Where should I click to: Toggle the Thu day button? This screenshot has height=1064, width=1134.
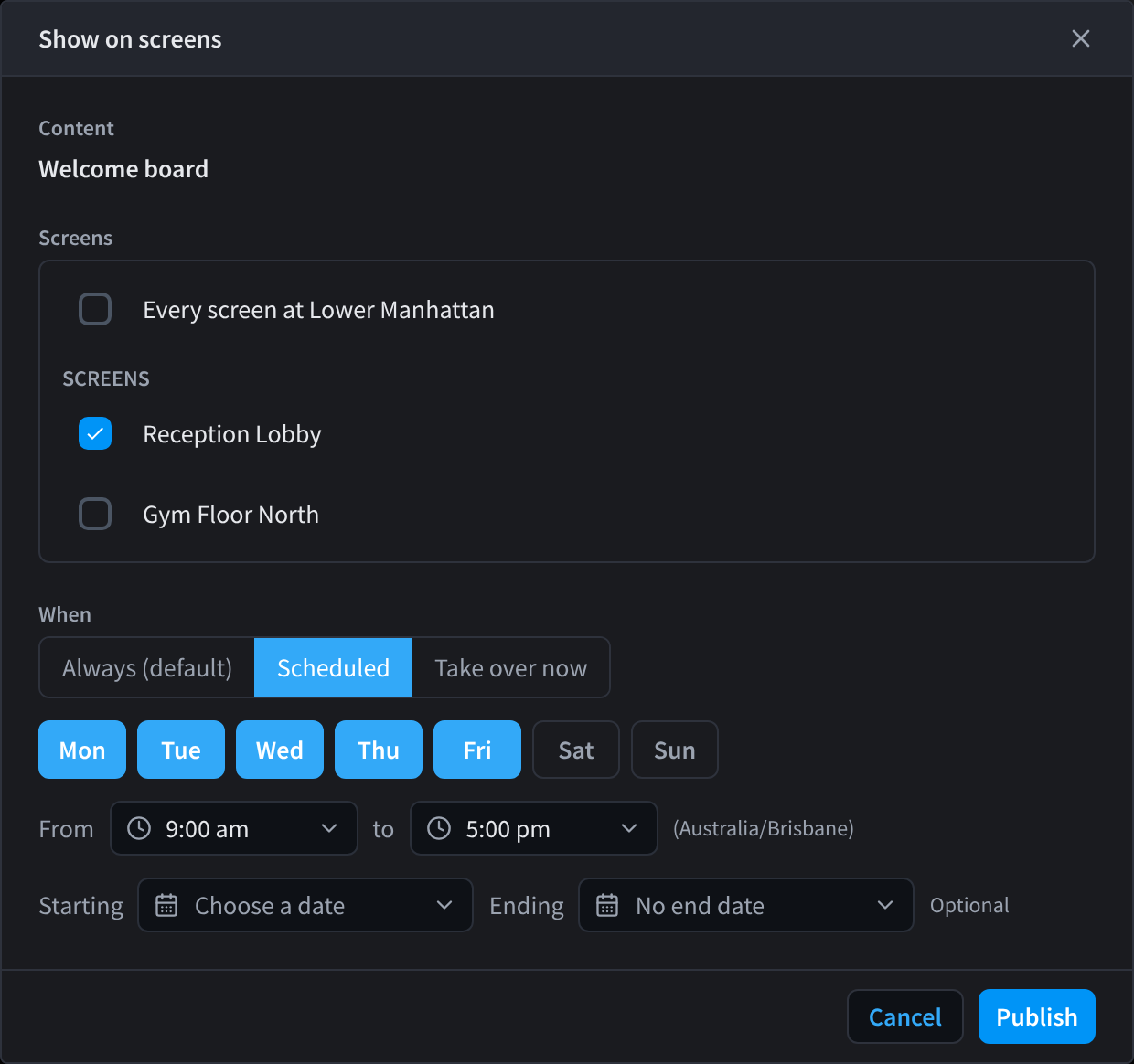379,750
